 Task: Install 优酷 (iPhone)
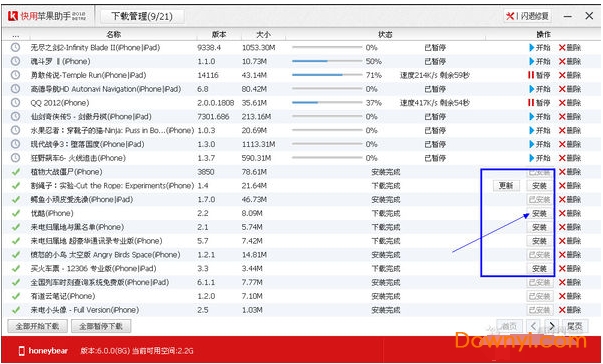click(539, 214)
